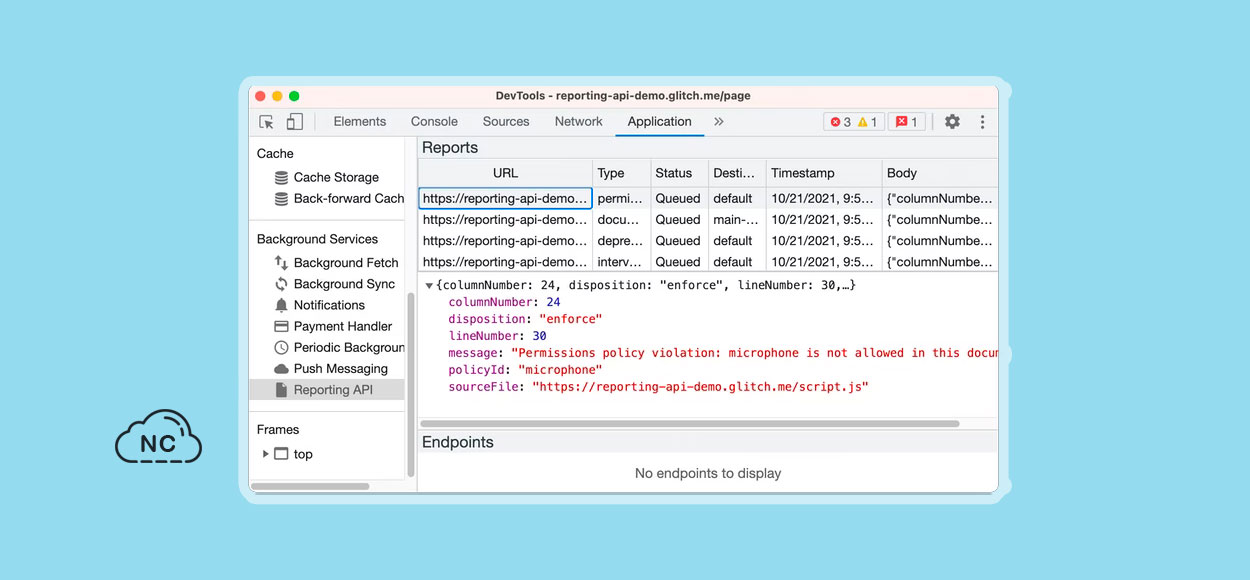Click the sidebar vertical scrollbar
Image resolution: width=1250 pixels, height=580 pixels.
pos(410,385)
